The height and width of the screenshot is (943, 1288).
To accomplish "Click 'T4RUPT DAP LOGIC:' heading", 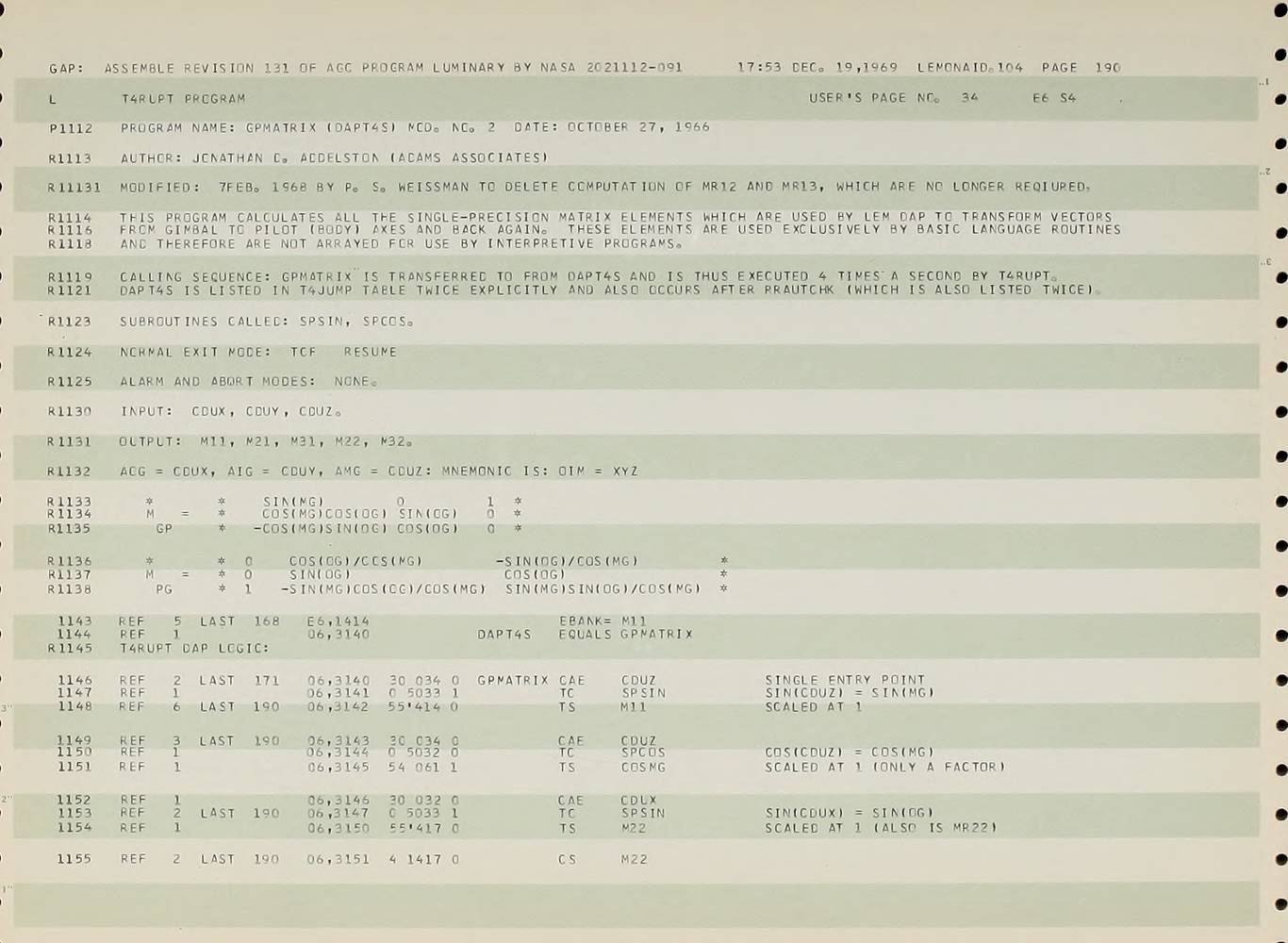I will click(x=194, y=649).
